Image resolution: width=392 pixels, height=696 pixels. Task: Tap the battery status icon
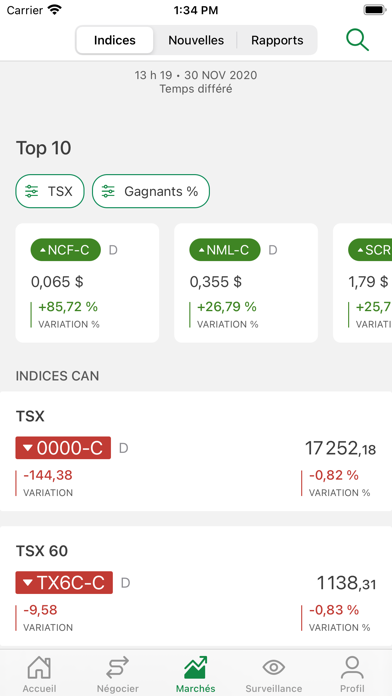point(374,10)
